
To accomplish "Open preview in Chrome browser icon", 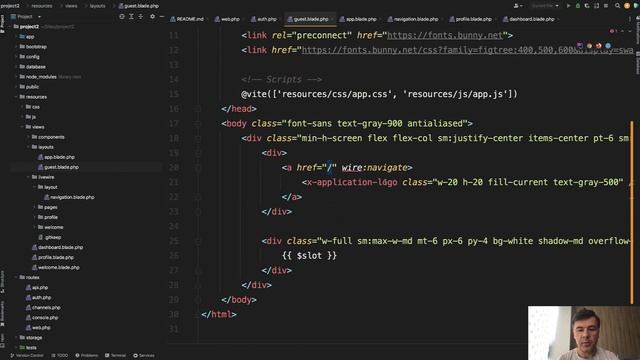I will (589, 46).
